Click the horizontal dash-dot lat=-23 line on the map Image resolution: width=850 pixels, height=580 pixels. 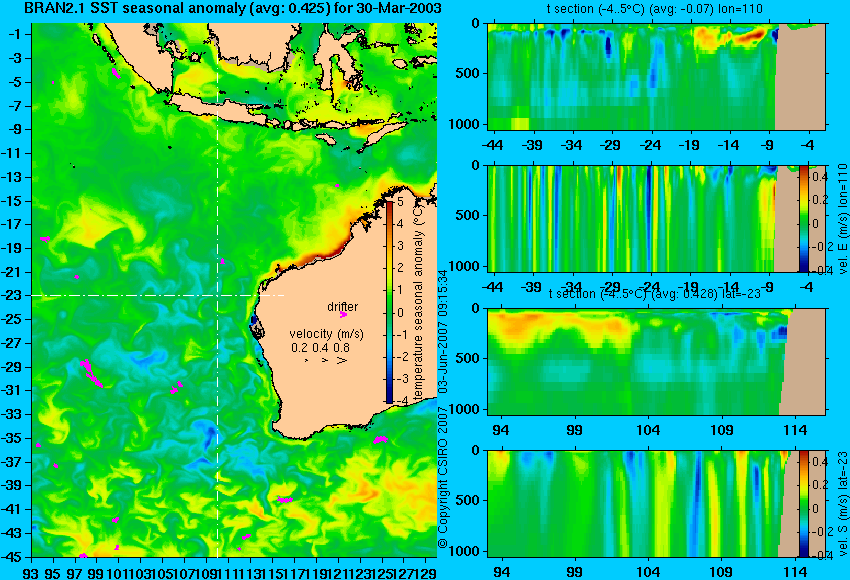click(157, 295)
